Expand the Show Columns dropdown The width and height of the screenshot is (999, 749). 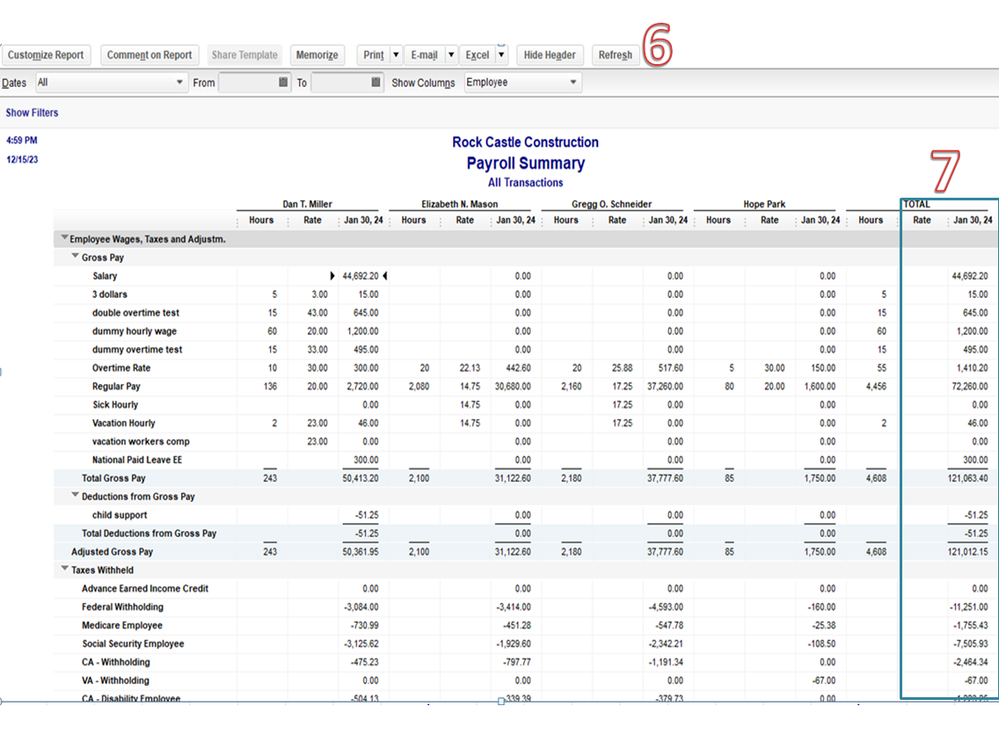coord(573,83)
